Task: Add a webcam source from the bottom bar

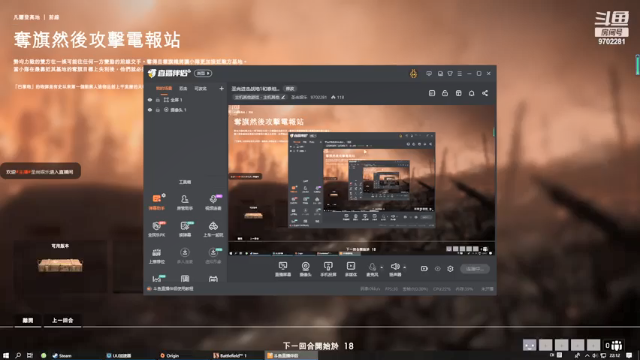Action: pyautogui.click(x=305, y=269)
